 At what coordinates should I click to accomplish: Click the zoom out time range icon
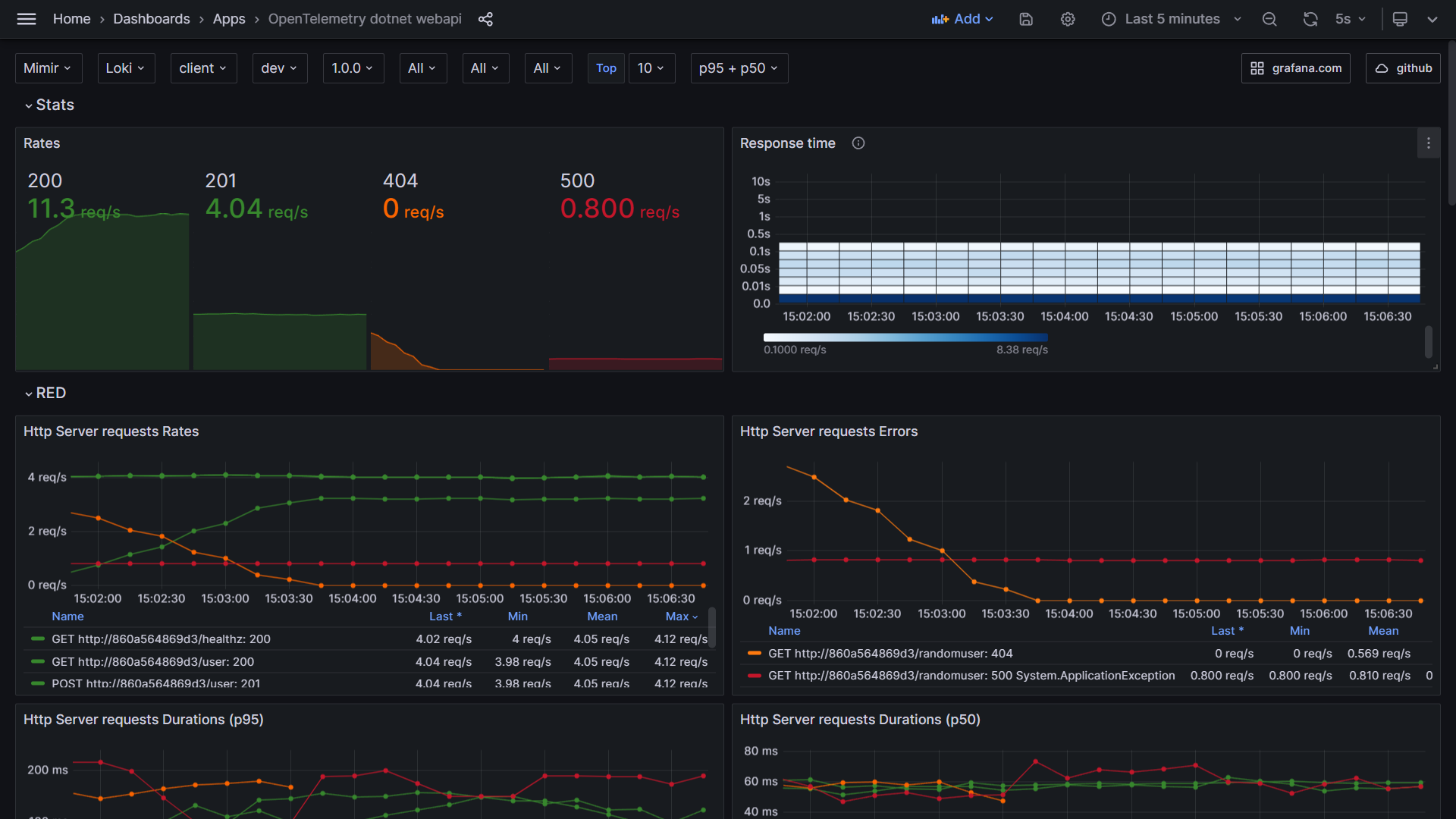point(1269,19)
